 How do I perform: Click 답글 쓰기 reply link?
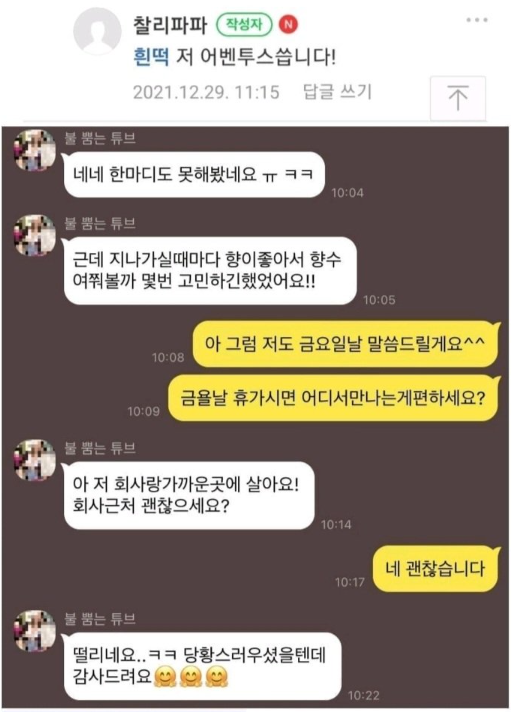click(337, 92)
